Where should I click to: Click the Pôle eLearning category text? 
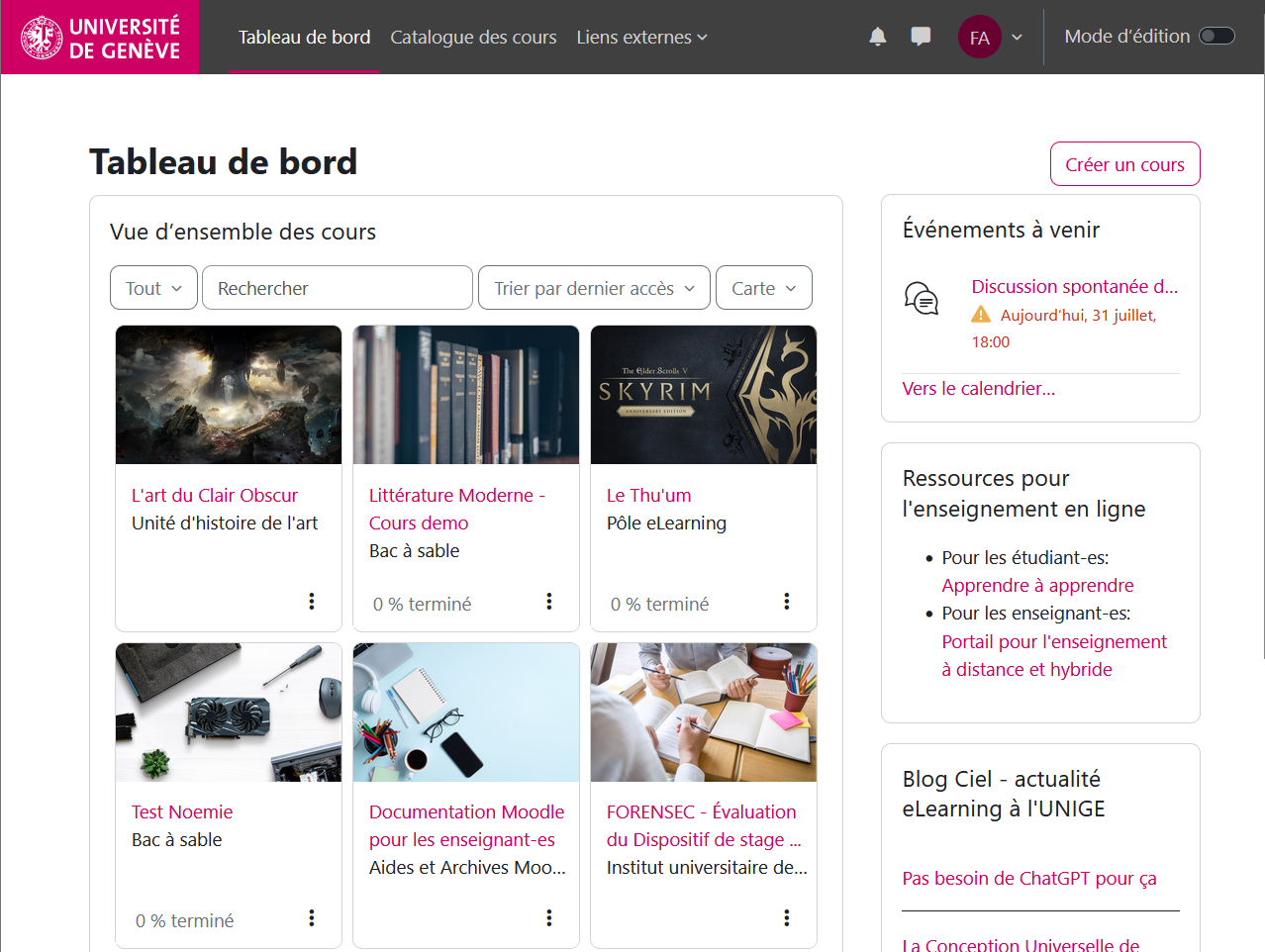[x=666, y=524]
